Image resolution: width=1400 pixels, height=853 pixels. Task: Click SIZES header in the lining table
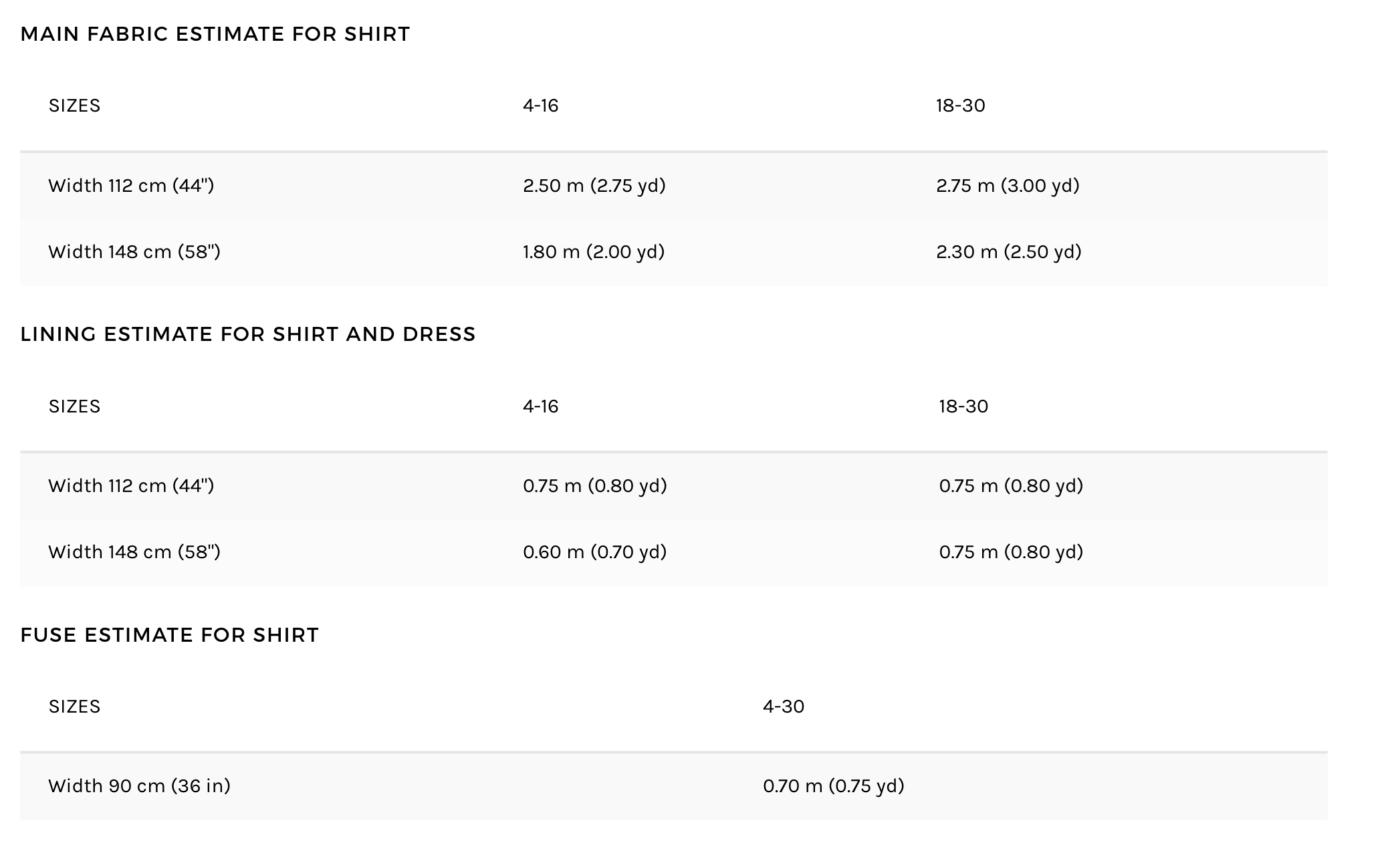[x=74, y=406]
